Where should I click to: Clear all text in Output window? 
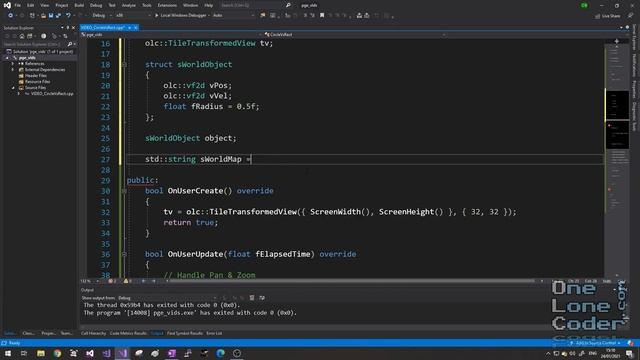point(252,298)
